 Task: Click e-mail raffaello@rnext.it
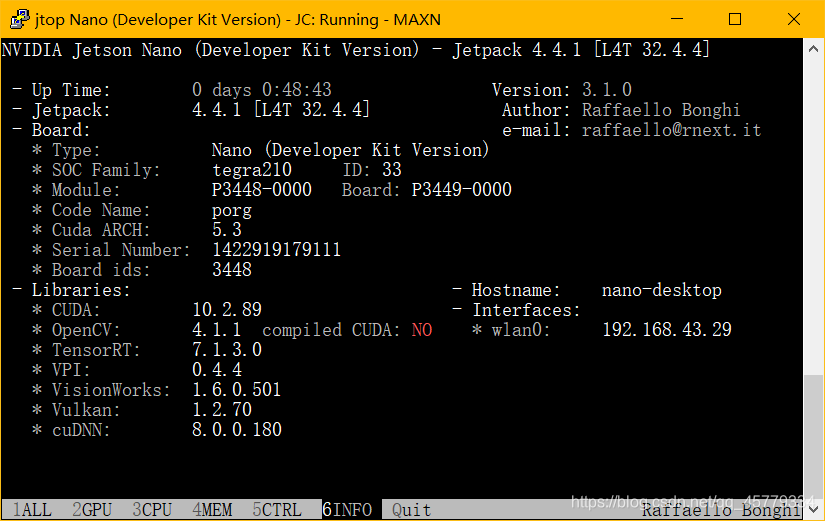point(671,130)
